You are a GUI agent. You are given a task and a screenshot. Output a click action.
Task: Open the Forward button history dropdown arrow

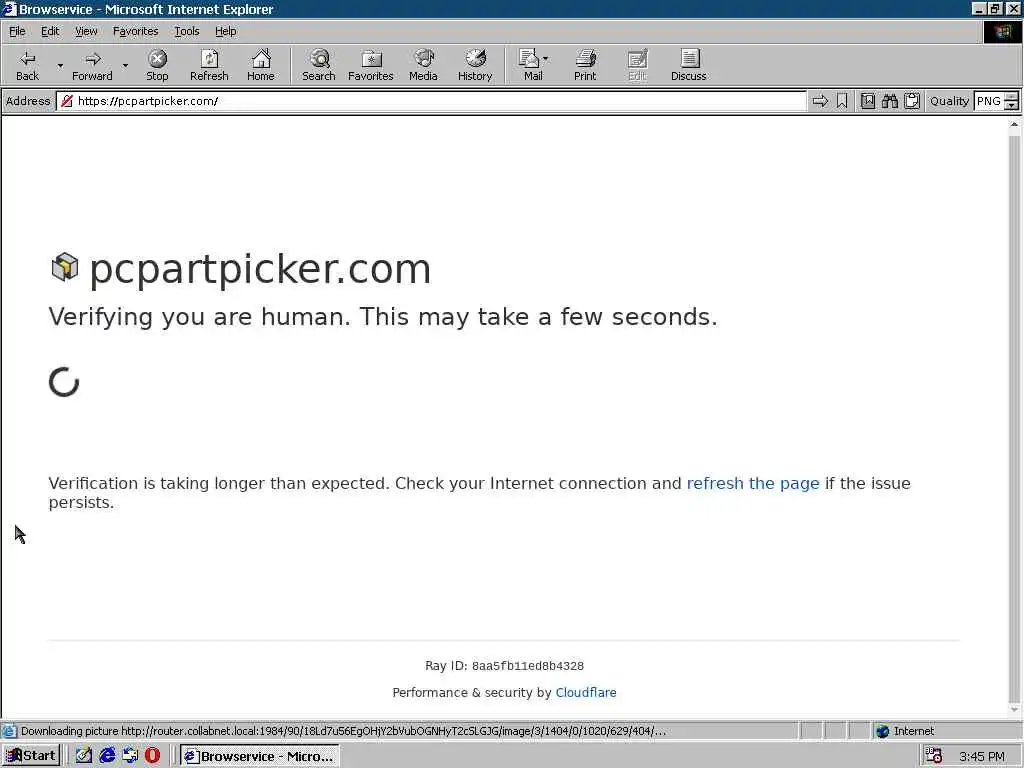(125, 65)
